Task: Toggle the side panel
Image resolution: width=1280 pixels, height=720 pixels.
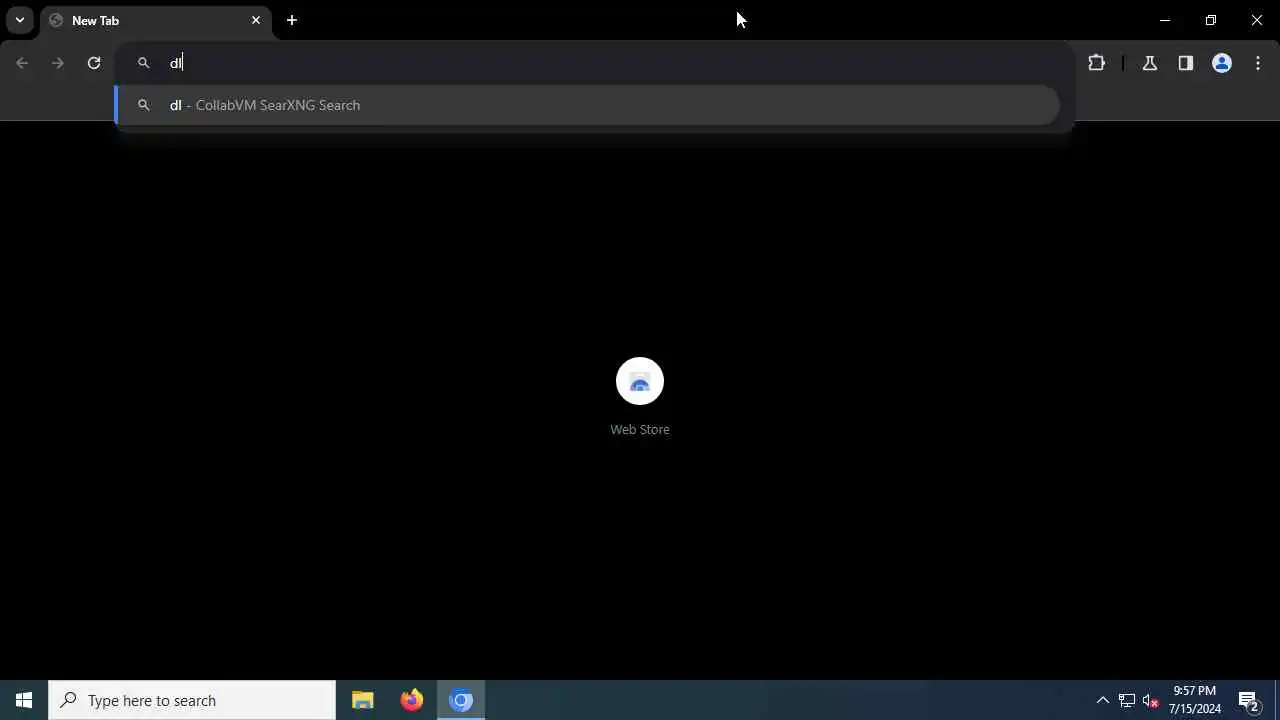Action: click(x=1186, y=63)
